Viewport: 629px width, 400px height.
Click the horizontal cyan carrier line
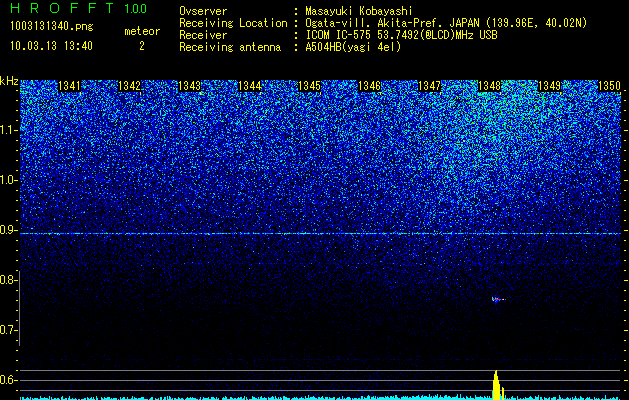321,233
